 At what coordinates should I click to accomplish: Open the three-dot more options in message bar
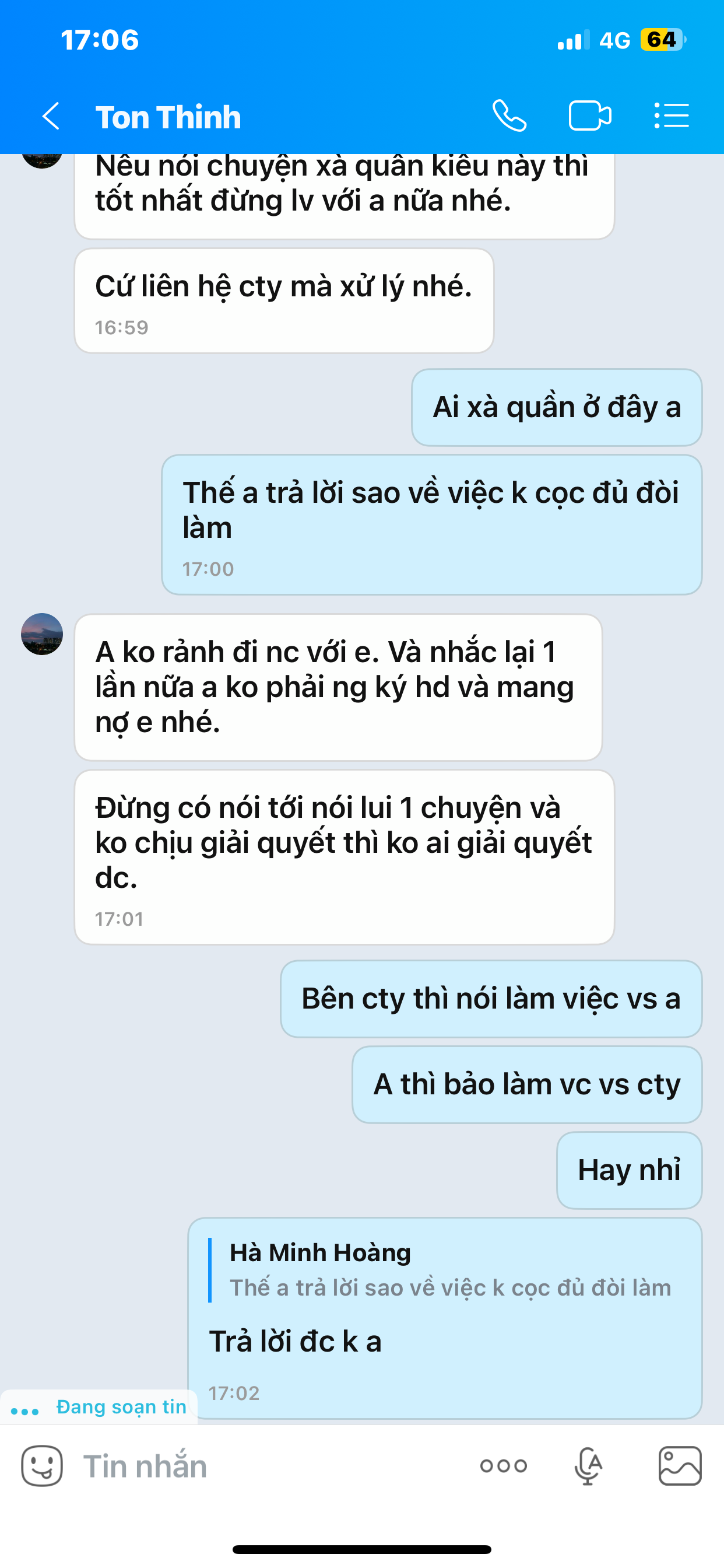(x=503, y=1466)
